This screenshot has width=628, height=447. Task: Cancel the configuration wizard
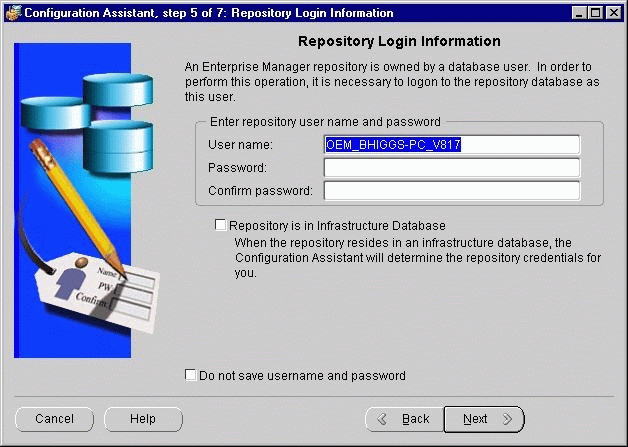click(x=55, y=419)
